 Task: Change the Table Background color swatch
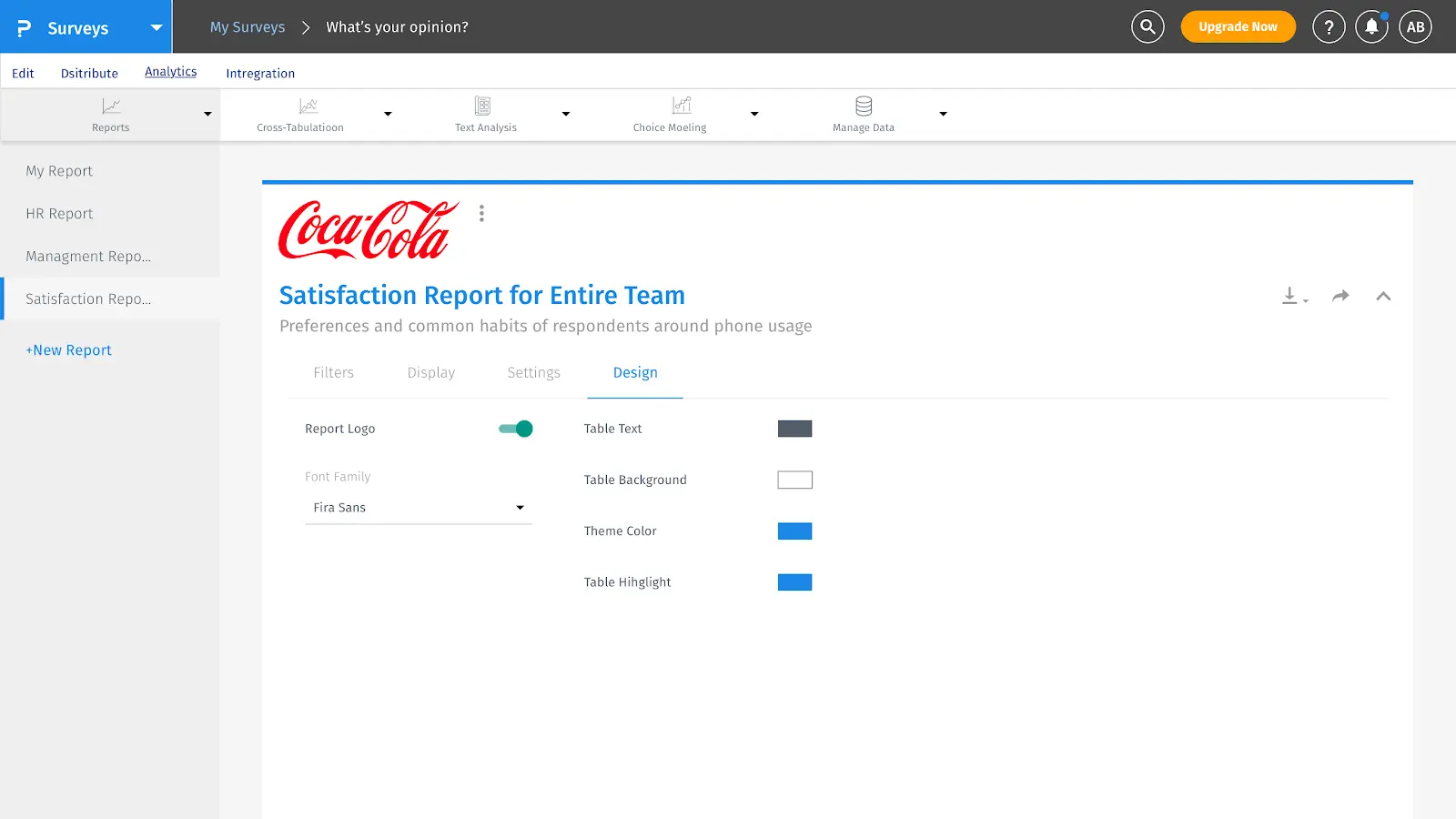click(x=794, y=480)
